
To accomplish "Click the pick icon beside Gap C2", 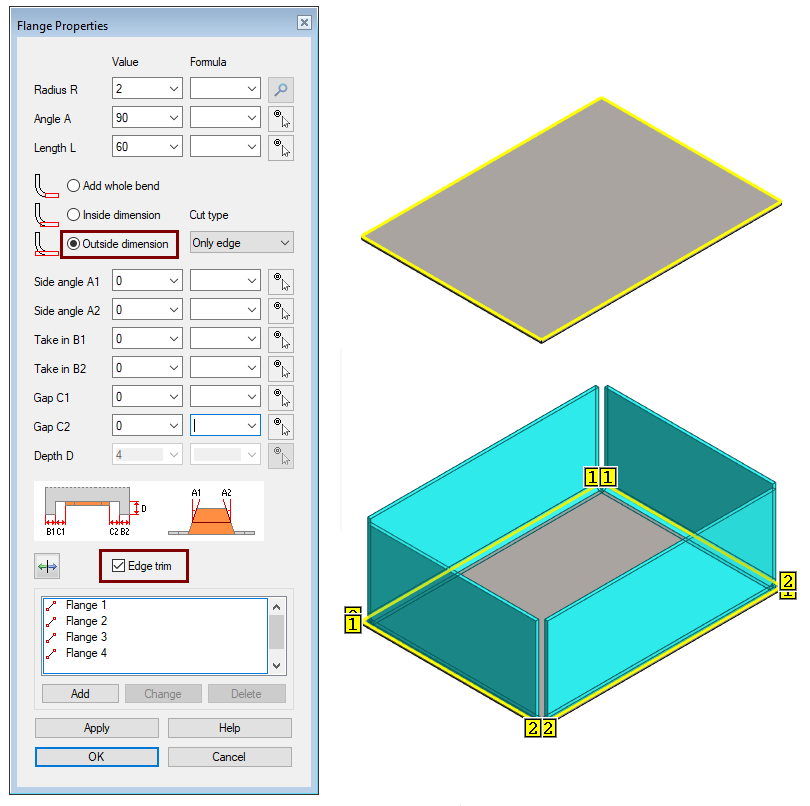I will click(x=281, y=427).
